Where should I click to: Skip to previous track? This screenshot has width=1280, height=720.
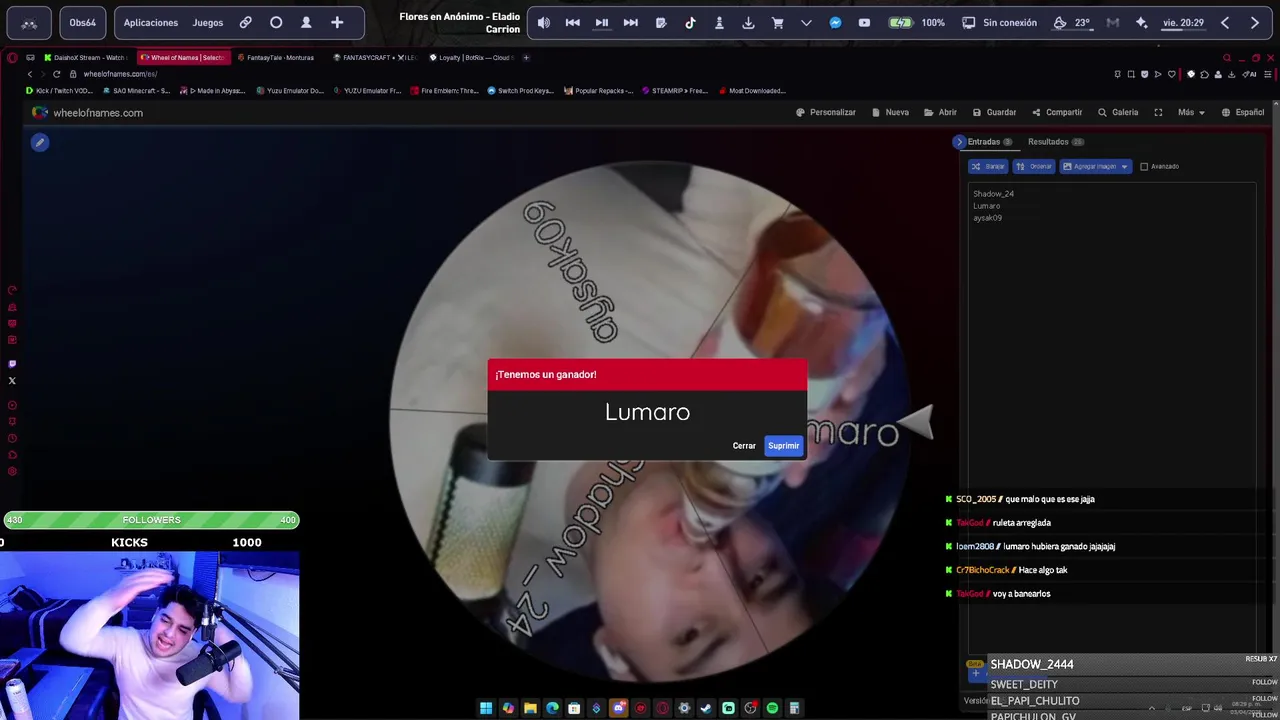tap(572, 23)
